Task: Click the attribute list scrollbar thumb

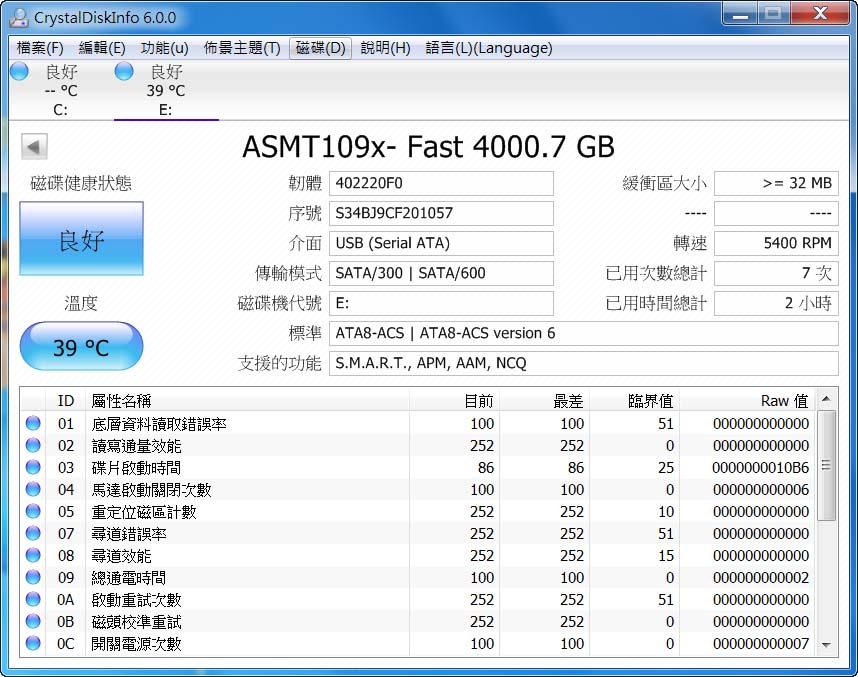Action: pos(826,466)
